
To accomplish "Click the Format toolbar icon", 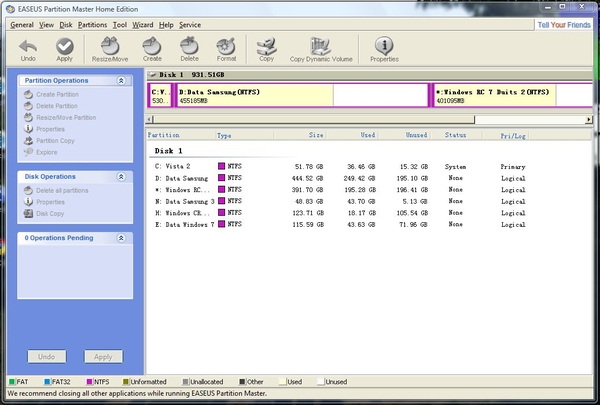I will pos(227,46).
